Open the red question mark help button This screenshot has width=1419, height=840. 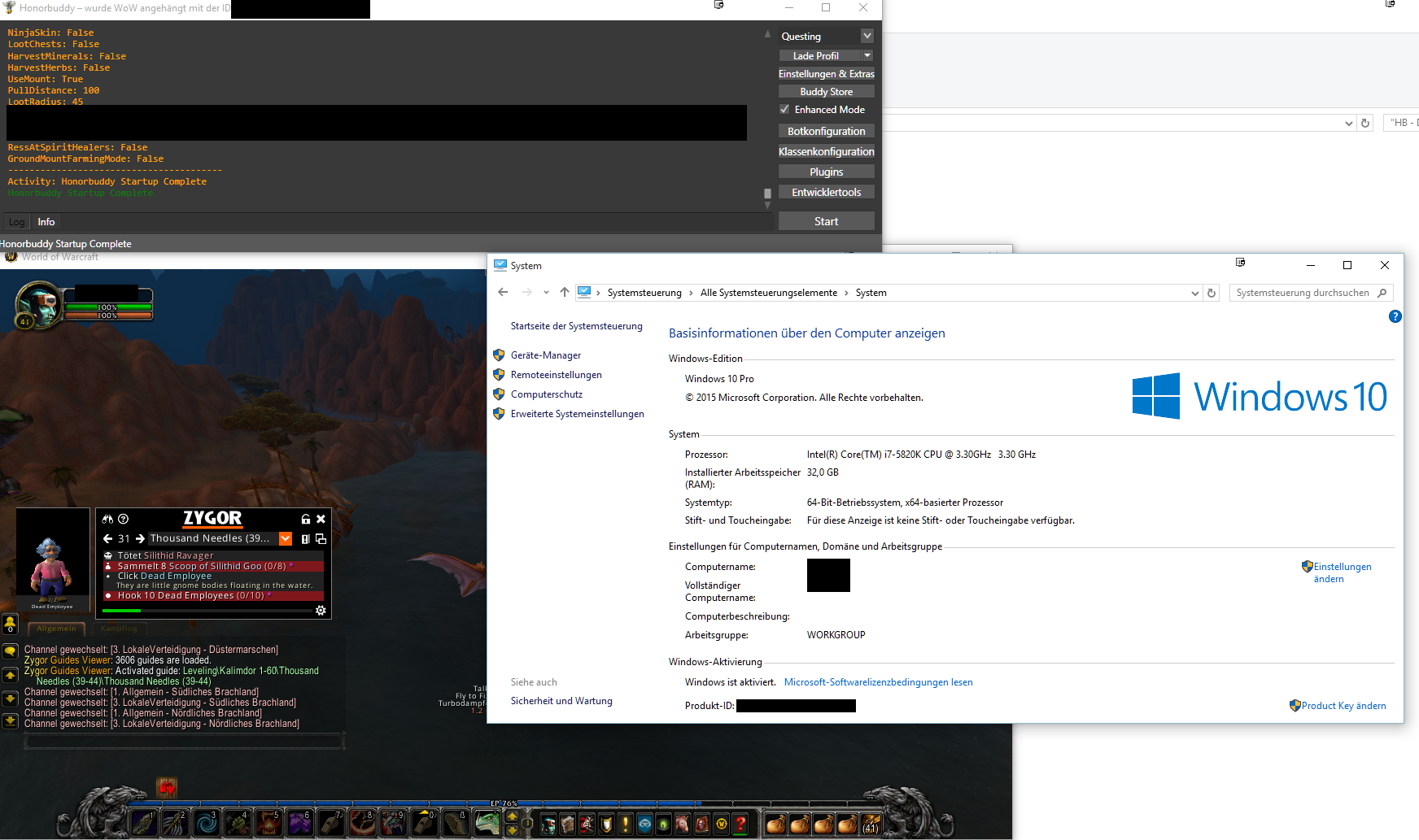point(740,825)
